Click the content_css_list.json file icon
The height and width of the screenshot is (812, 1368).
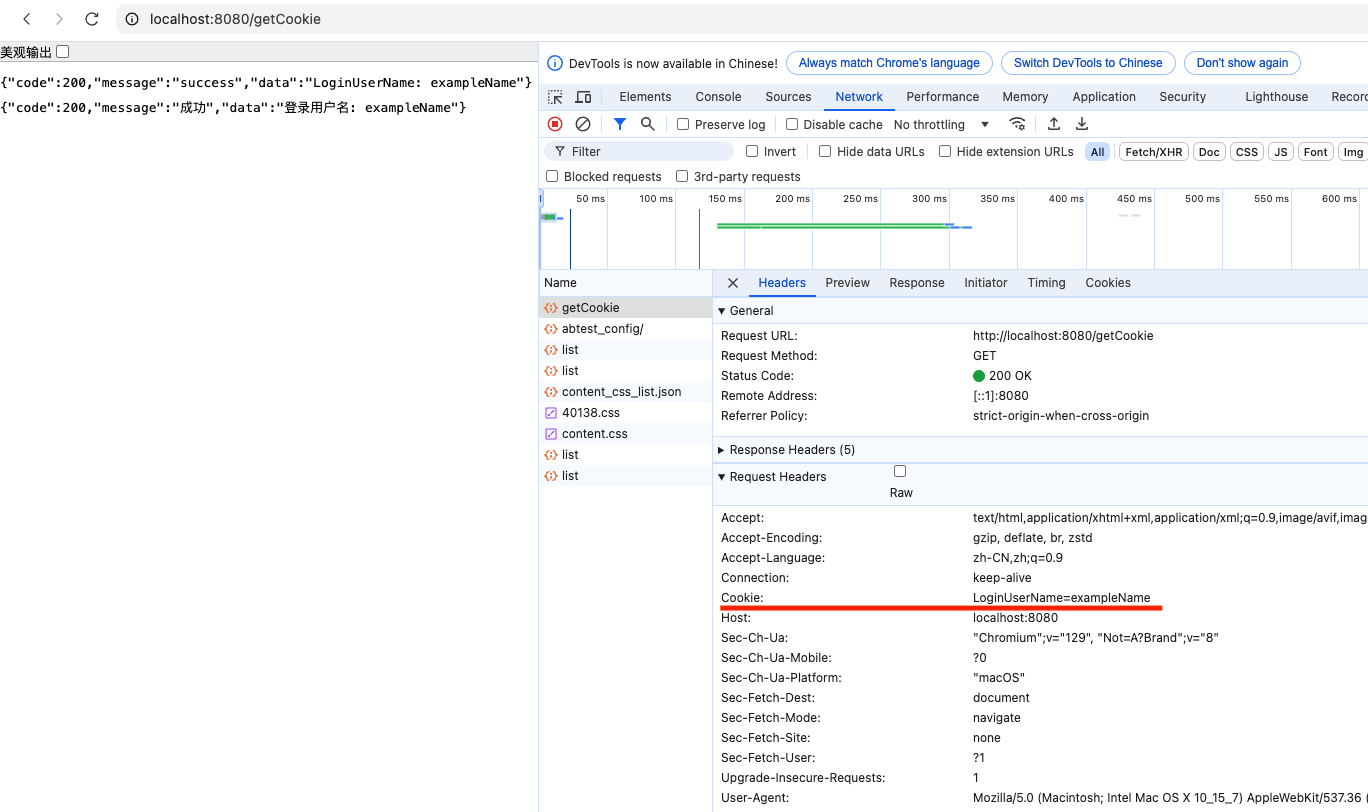click(x=551, y=392)
